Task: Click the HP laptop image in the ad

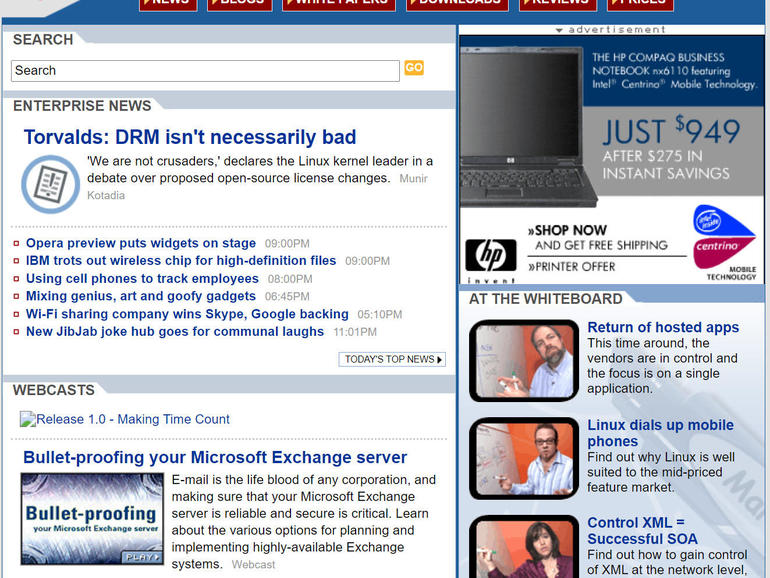Action: tap(527, 127)
